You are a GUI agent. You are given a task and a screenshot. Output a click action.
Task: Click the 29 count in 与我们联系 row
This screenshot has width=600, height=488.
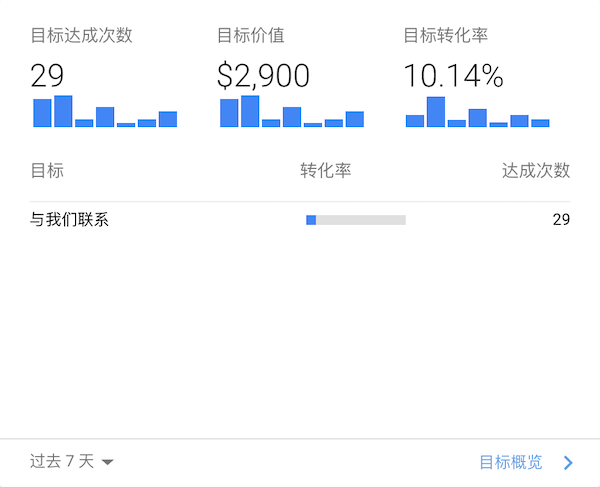pyautogui.click(x=561, y=220)
